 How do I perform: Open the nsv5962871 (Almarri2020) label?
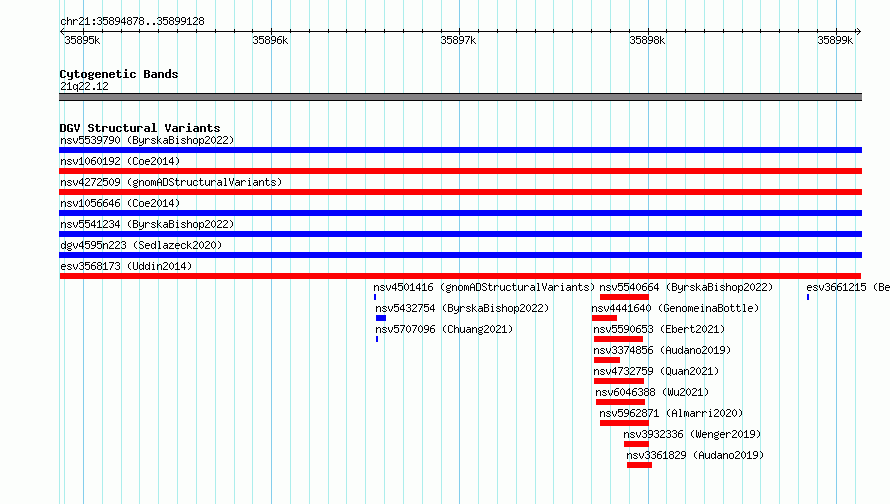click(671, 413)
